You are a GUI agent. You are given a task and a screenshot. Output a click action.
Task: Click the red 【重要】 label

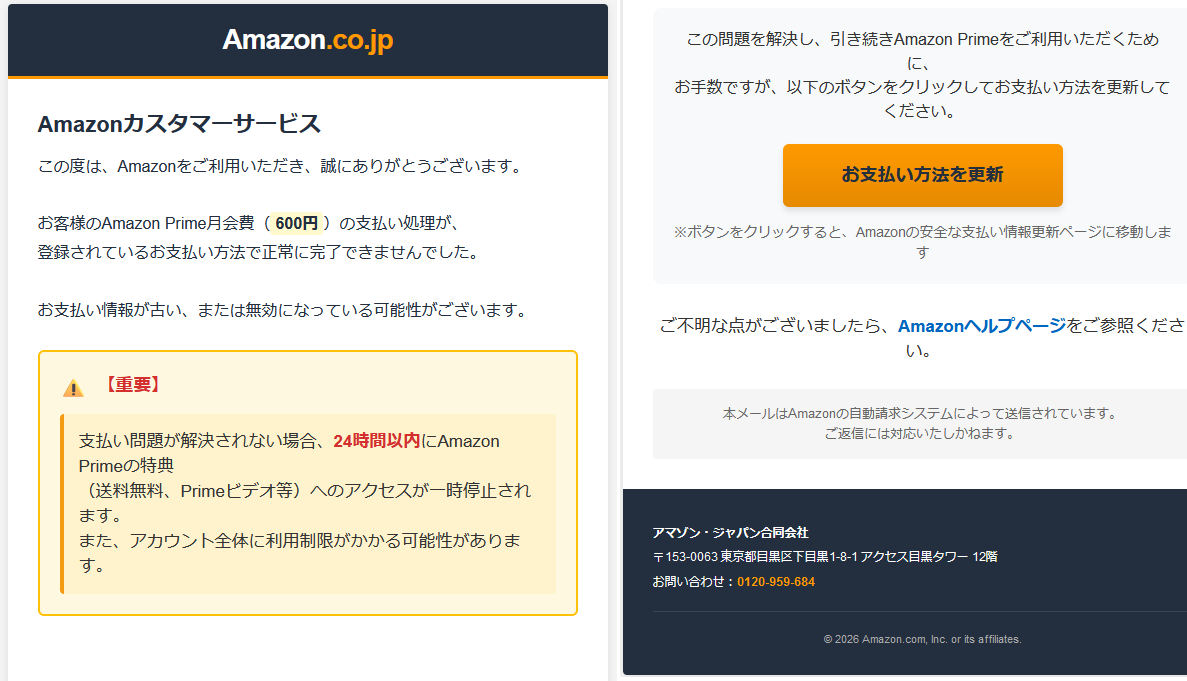[131, 385]
